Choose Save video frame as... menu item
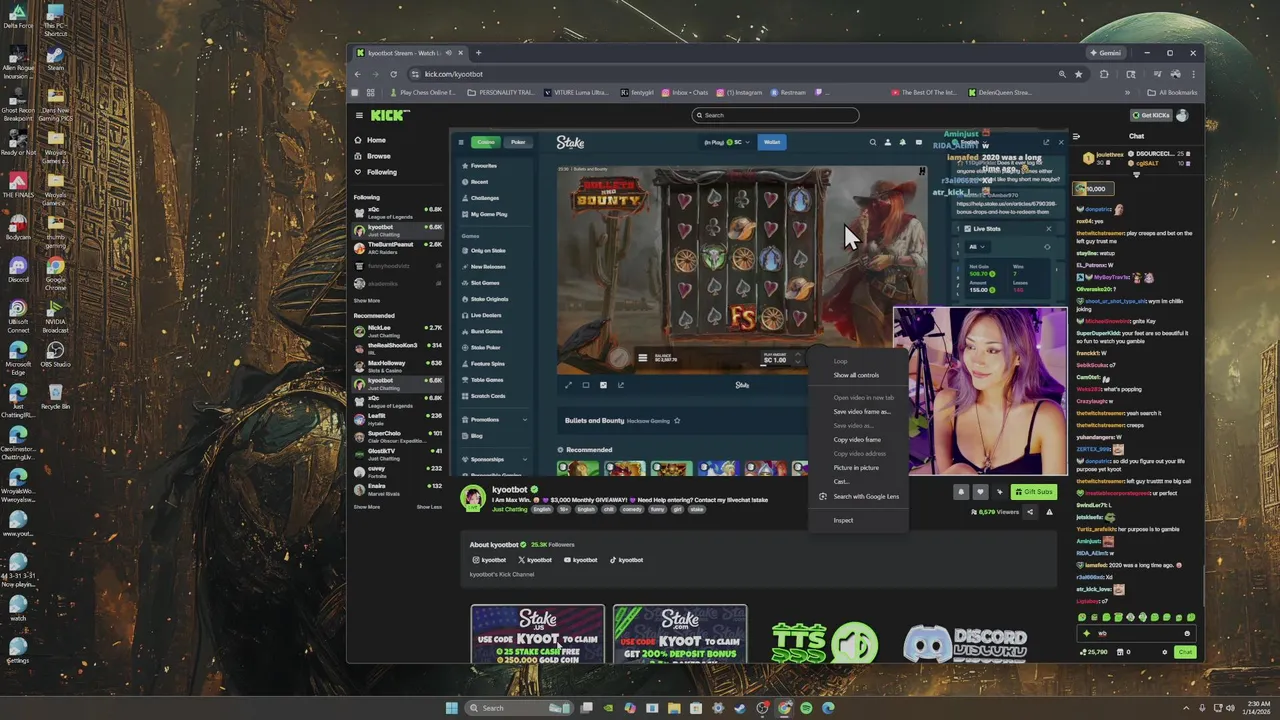Image resolution: width=1280 pixels, height=720 pixels. click(x=857, y=411)
